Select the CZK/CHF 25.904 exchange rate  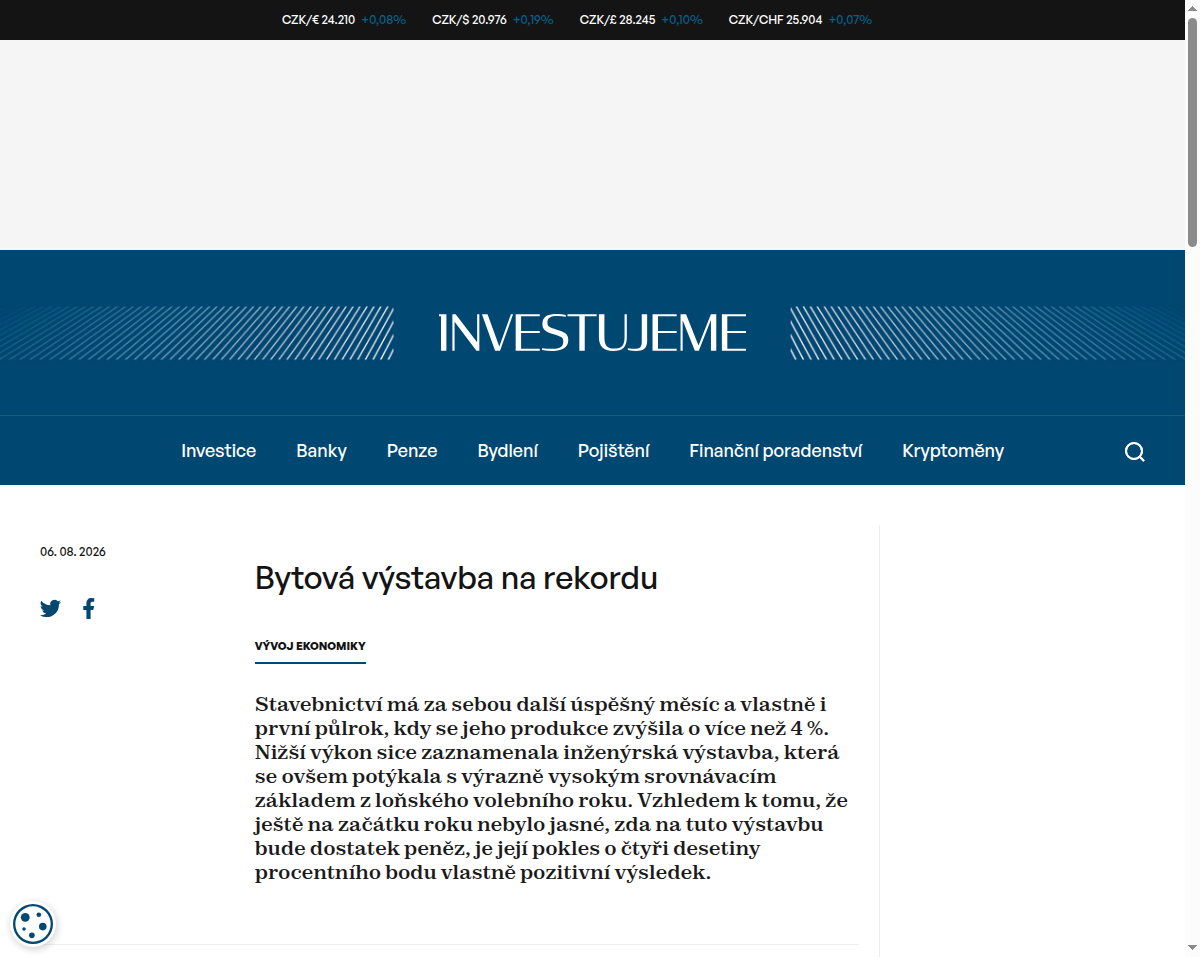pyautogui.click(x=775, y=19)
